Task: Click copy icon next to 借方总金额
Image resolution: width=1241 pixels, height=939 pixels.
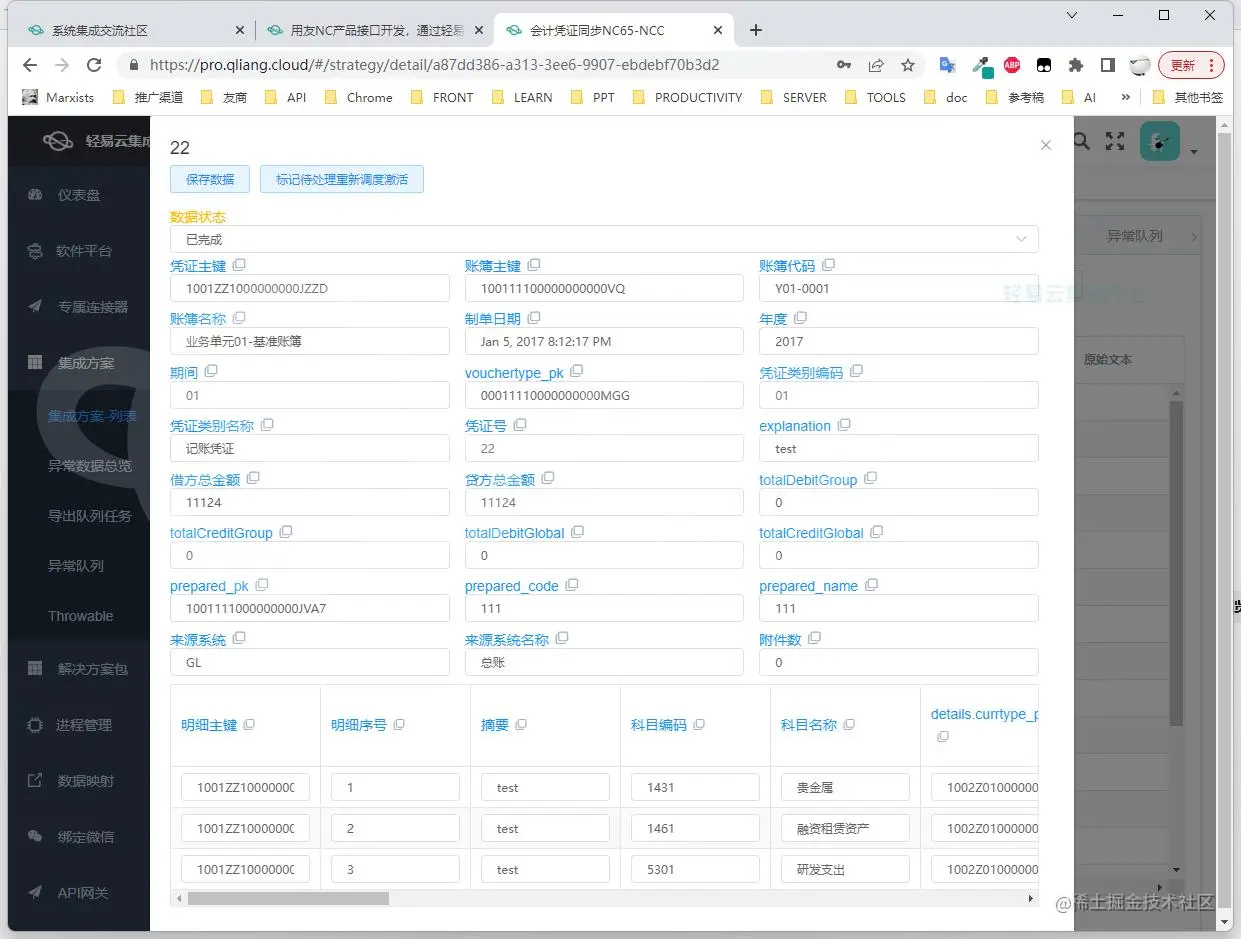Action: coord(253,478)
